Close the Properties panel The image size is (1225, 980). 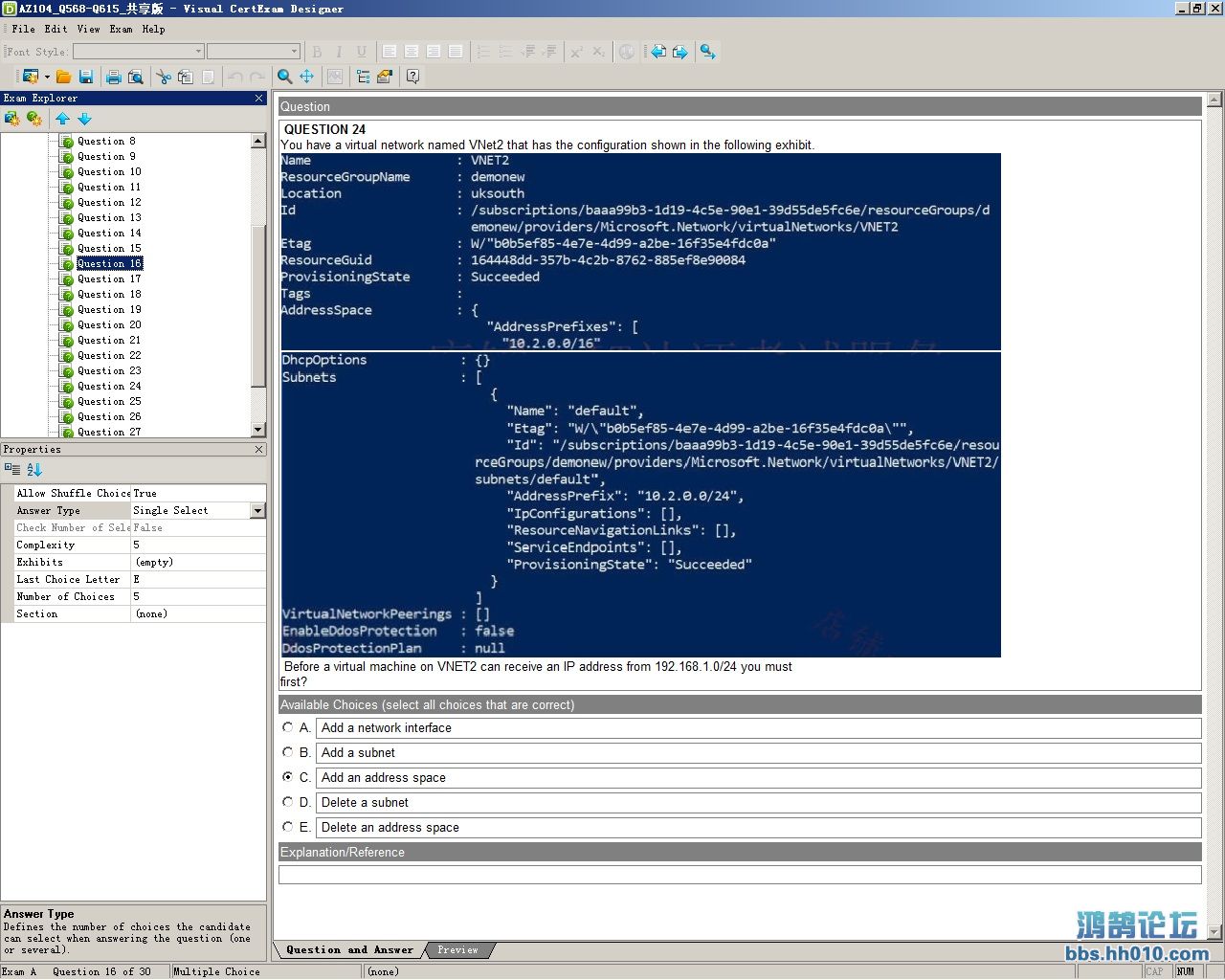tap(258, 449)
